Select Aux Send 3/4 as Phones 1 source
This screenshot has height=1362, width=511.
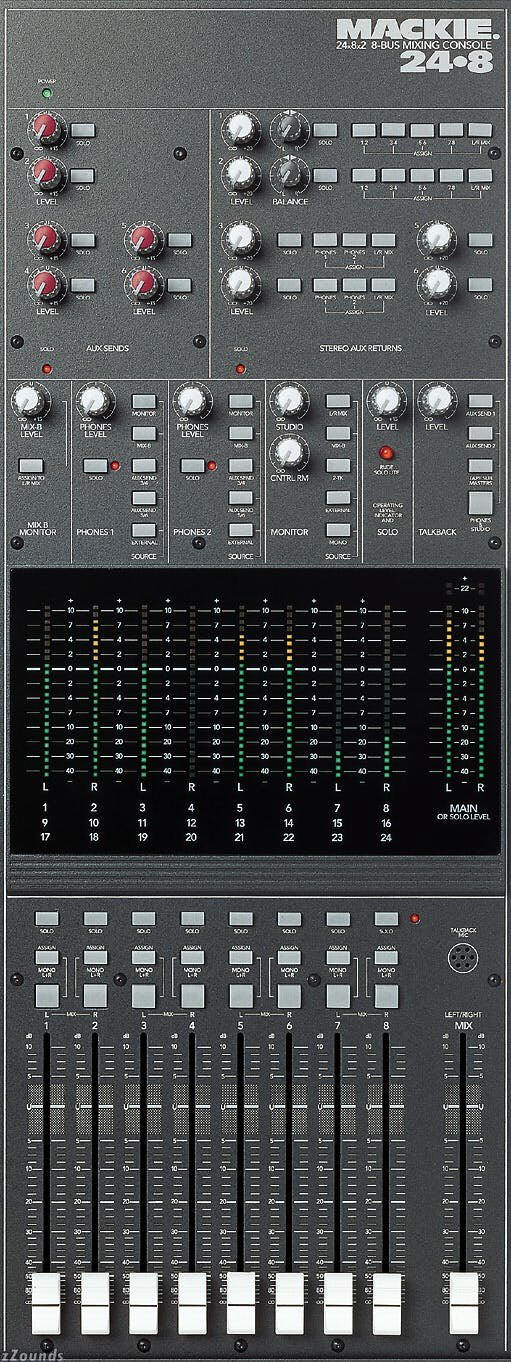point(143,465)
